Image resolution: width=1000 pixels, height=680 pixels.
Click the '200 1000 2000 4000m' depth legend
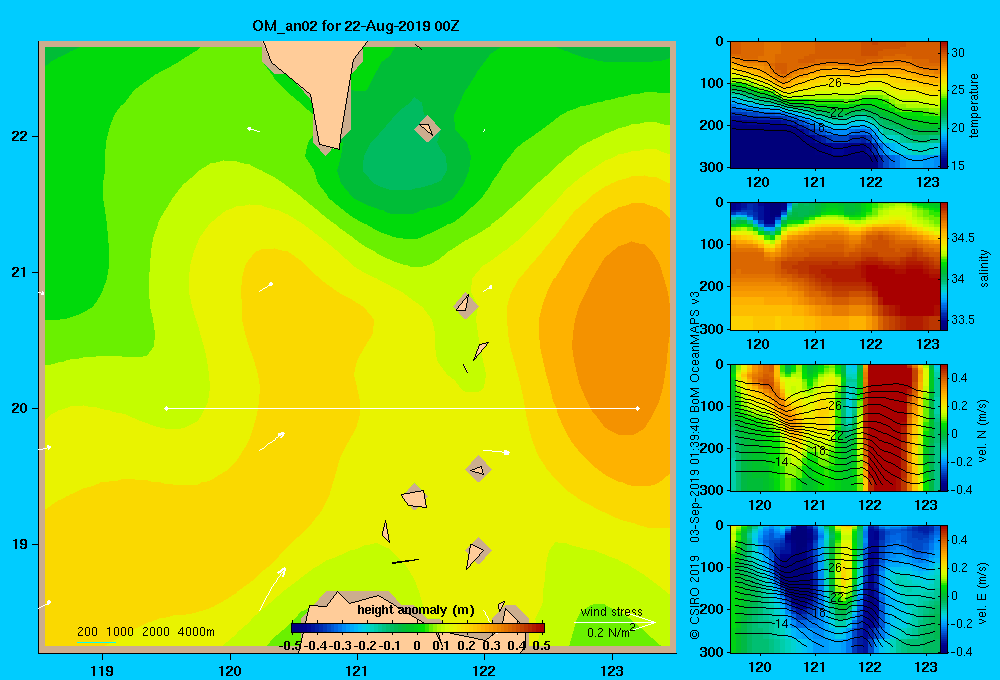coord(145,632)
